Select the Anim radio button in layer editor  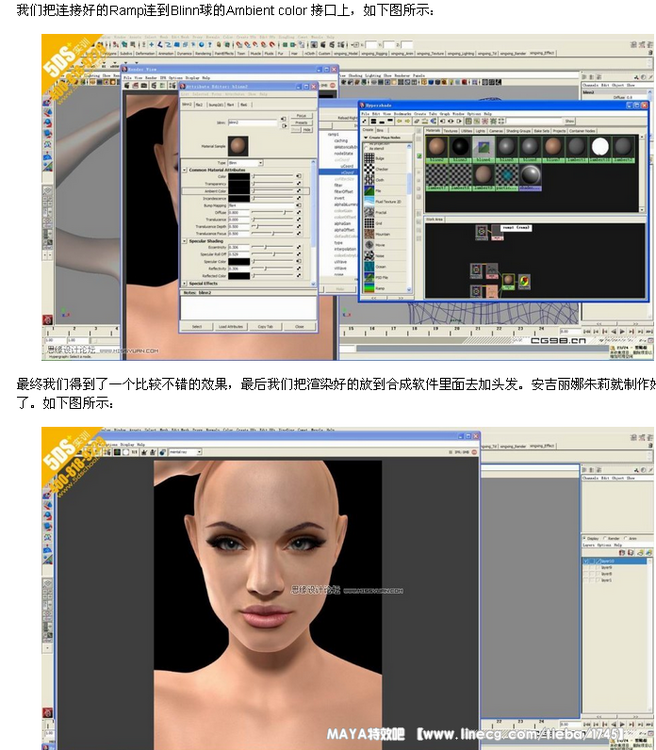tap(626, 539)
